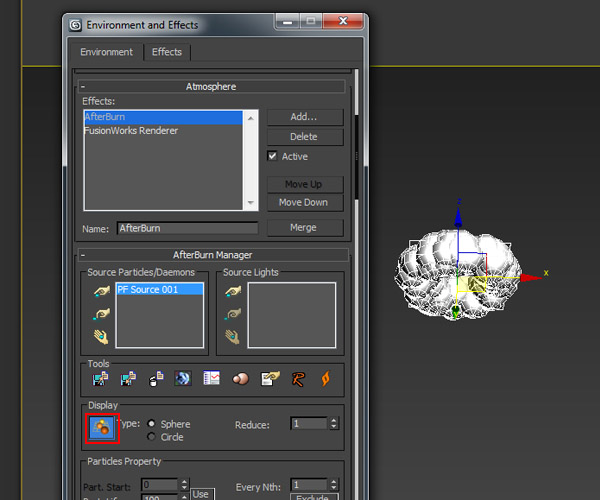The width and height of the screenshot is (600, 500).
Task: Increase the Reduce spinner value
Action: (334, 420)
